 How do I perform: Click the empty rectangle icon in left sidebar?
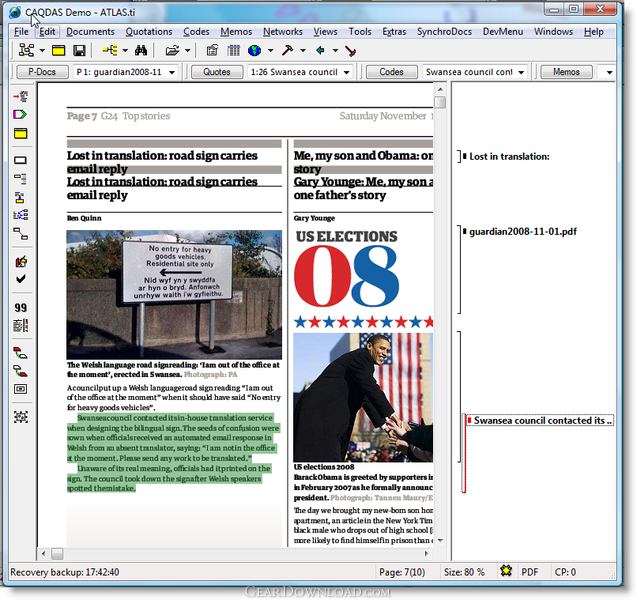(21, 160)
